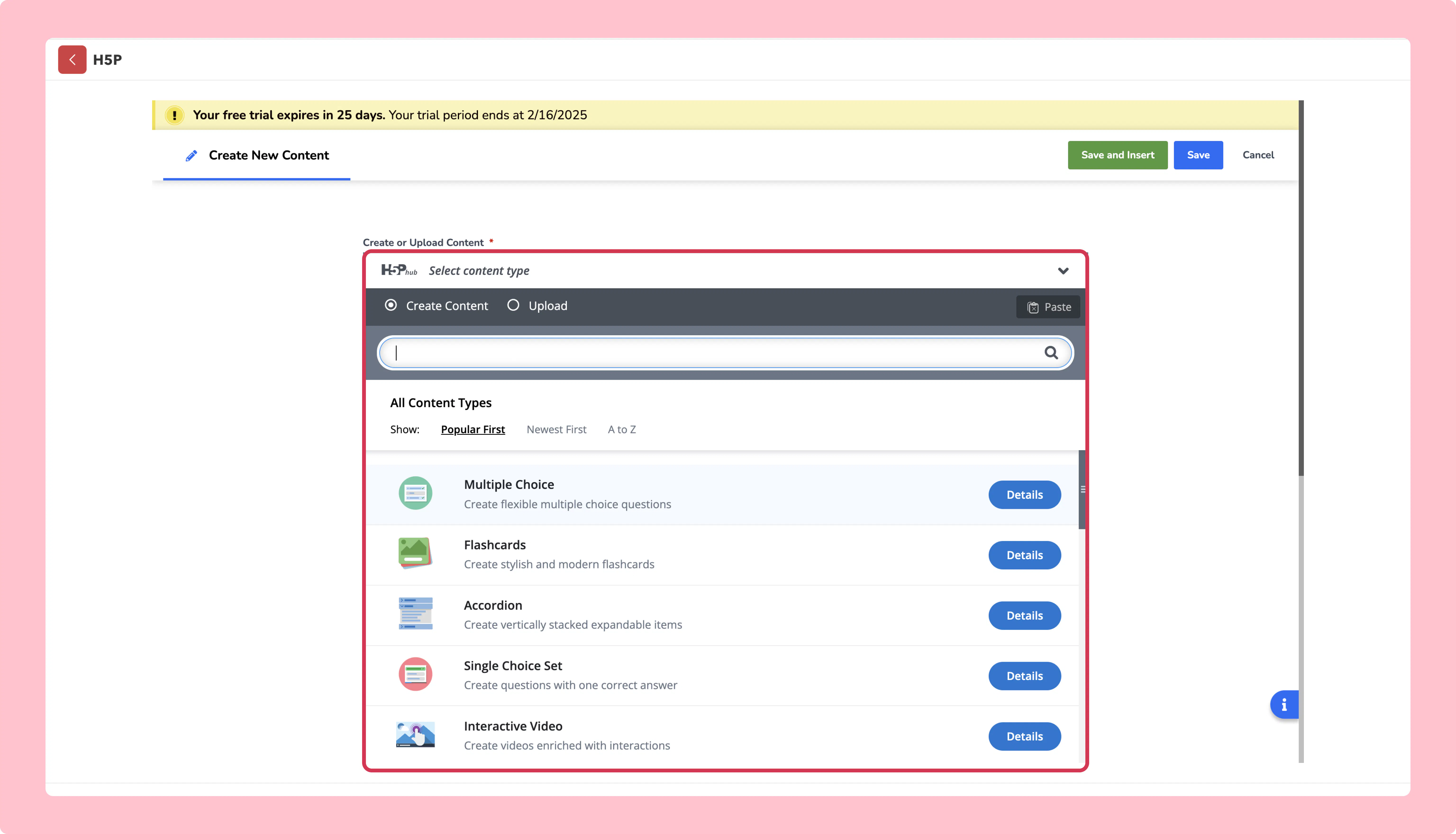Viewport: 1456px width, 834px height.
Task: Select the Flashcards icon
Action: pos(415,553)
